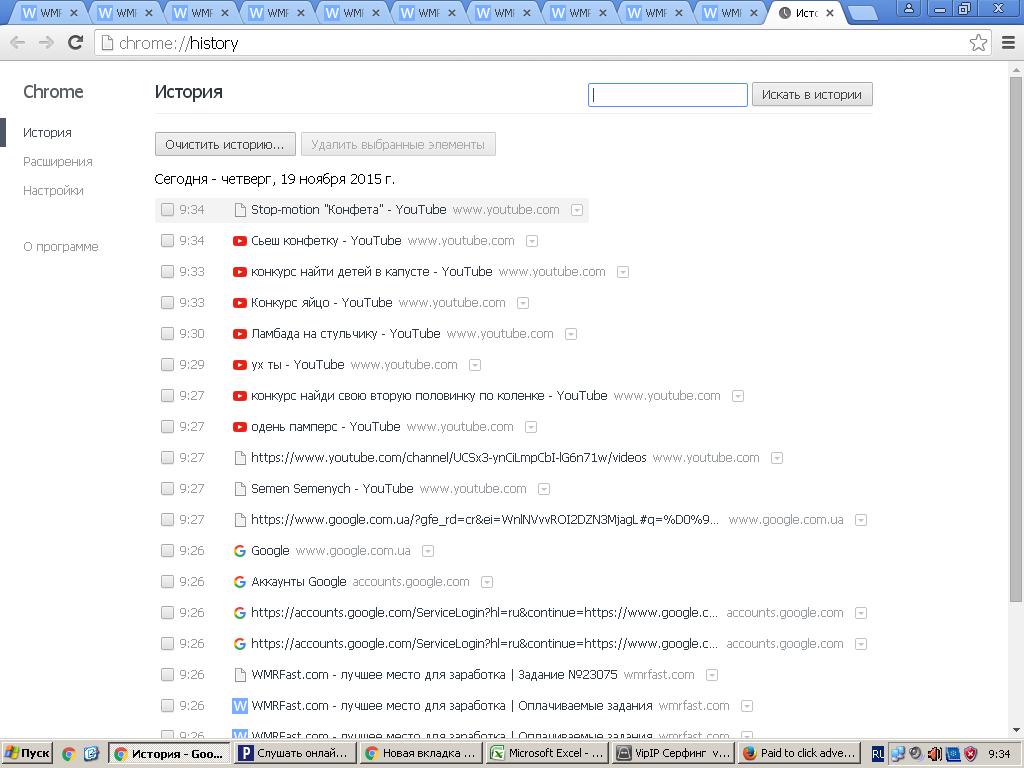Click red shield icon in system tray
Viewport: 1024px width, 768px height.
click(x=971, y=754)
